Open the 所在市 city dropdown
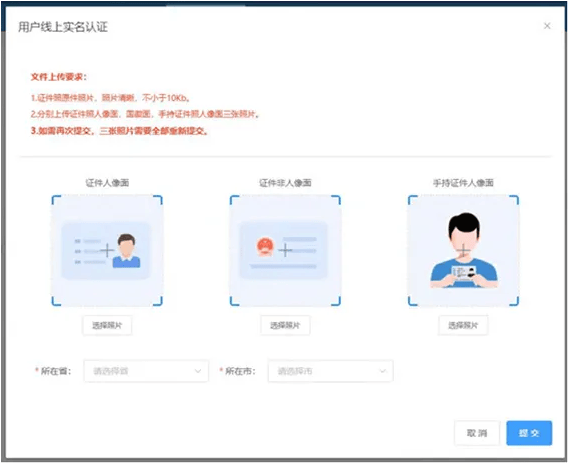 331,371
